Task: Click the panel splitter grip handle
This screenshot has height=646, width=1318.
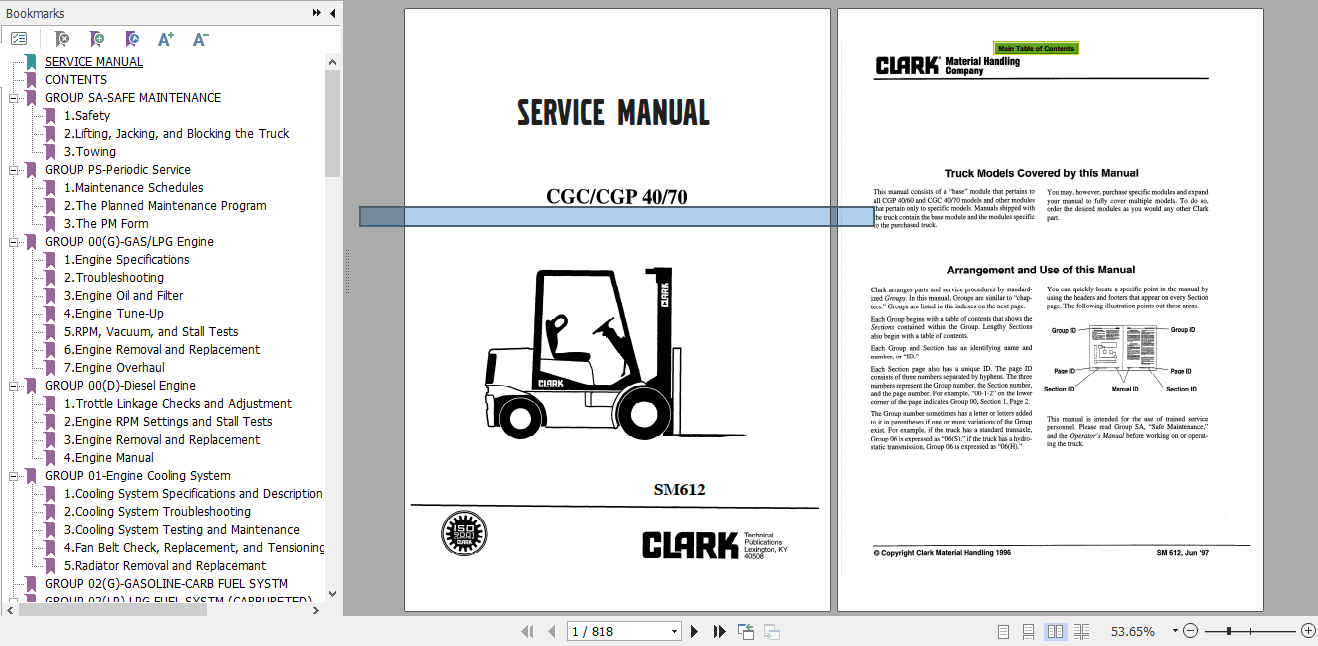Action: coord(347,272)
